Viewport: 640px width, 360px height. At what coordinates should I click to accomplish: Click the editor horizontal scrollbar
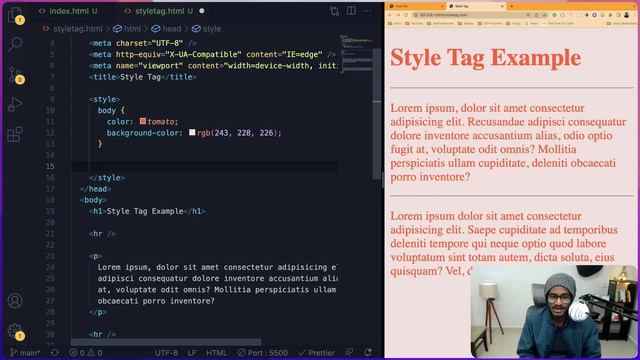[166, 342]
